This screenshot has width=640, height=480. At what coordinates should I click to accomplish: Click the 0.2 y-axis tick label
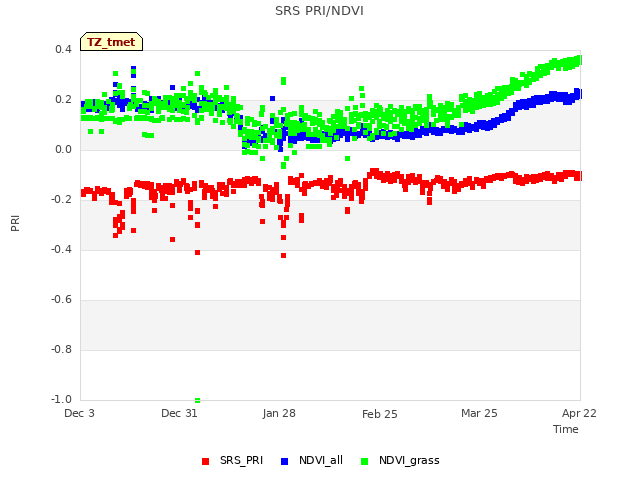coord(63,100)
